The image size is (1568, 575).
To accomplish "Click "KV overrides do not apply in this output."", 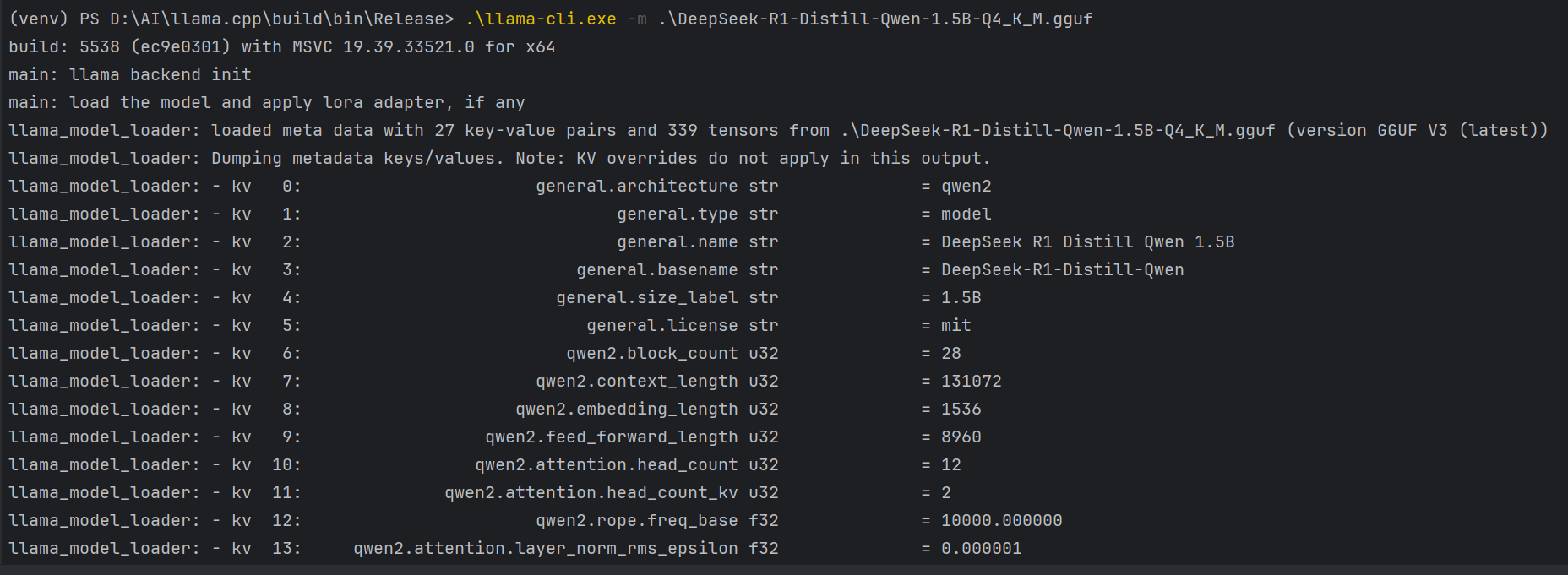I will click(x=784, y=158).
